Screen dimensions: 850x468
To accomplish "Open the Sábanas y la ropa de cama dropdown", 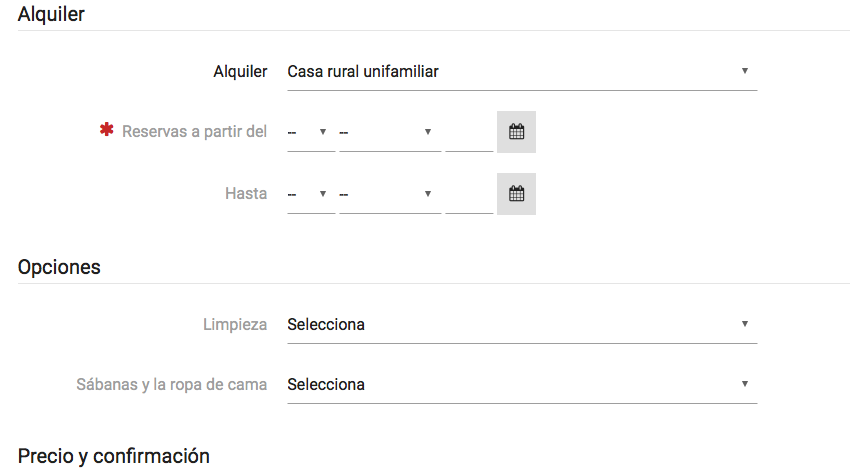I will (522, 384).
